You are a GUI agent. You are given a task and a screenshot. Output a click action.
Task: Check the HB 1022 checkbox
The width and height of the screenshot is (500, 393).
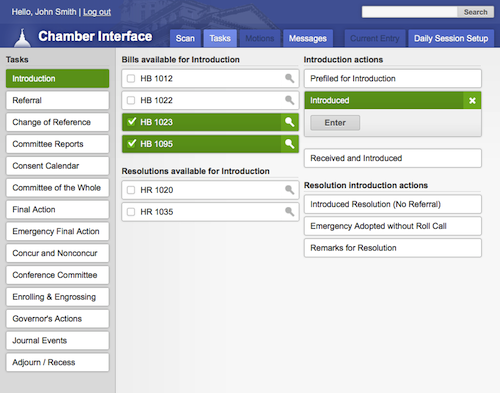tap(131, 100)
